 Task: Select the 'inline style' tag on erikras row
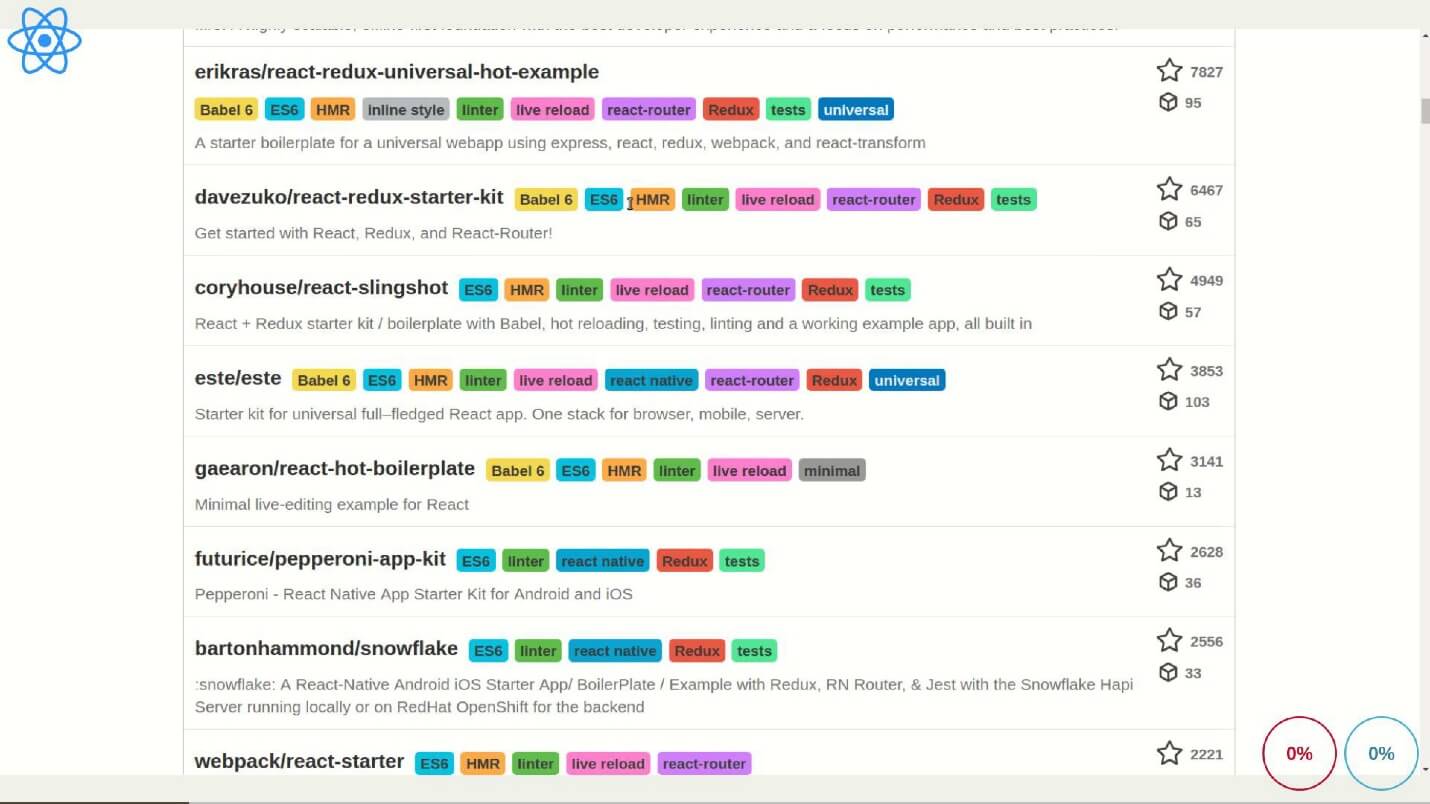pos(406,110)
